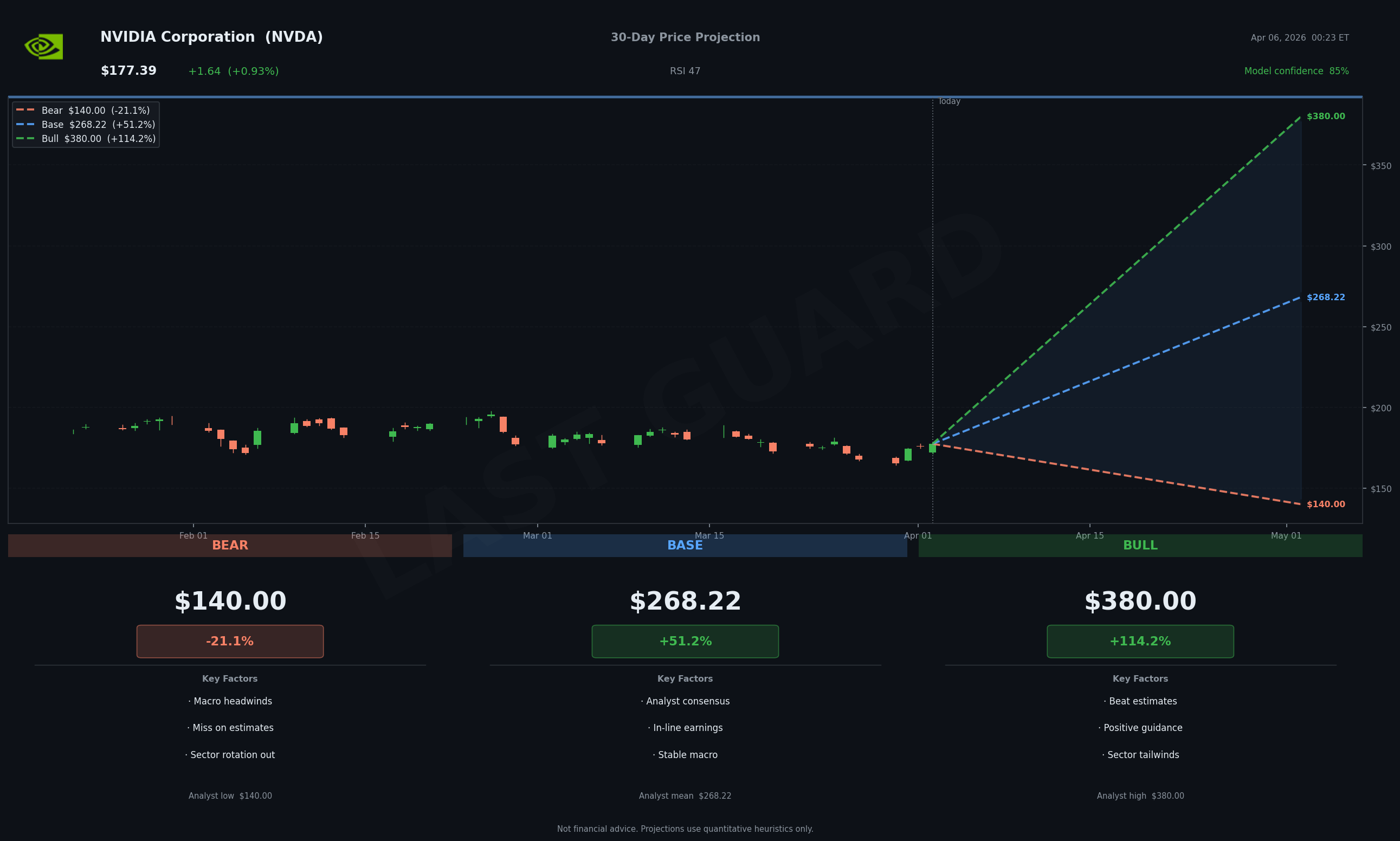Select the BASE scenario header

(x=685, y=545)
